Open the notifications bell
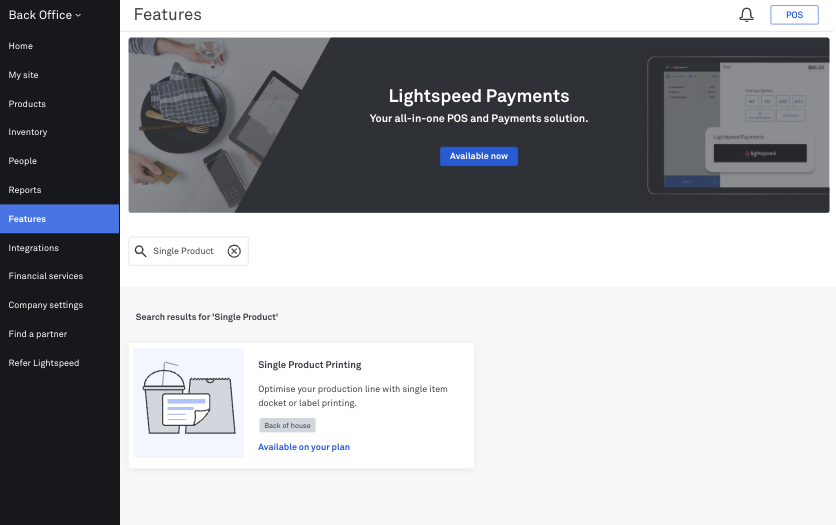 point(746,15)
